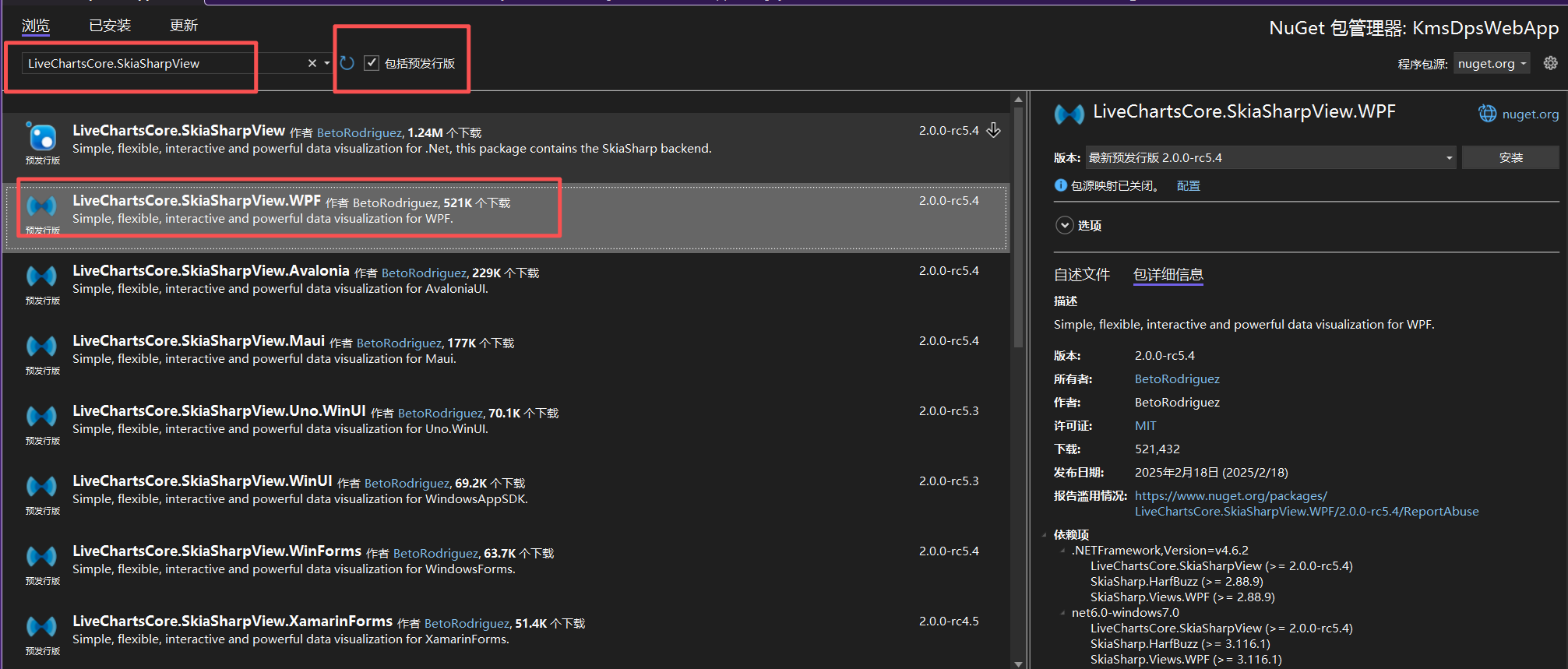
Task: Click the nuget.org globe icon
Action: click(1488, 114)
